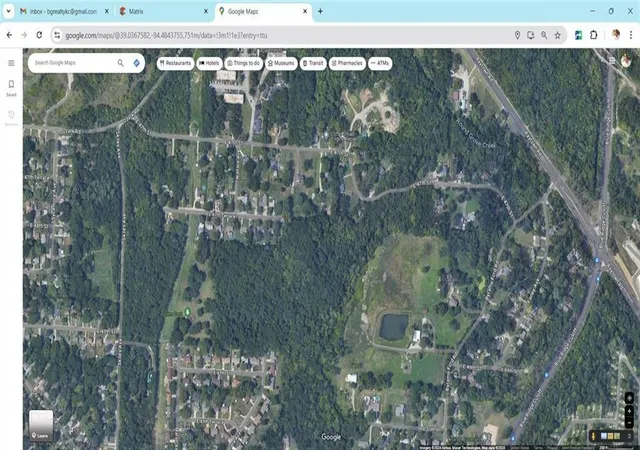The height and width of the screenshot is (450, 640).
Task: Click the green park marker on the map
Action: pyautogui.click(x=187, y=312)
